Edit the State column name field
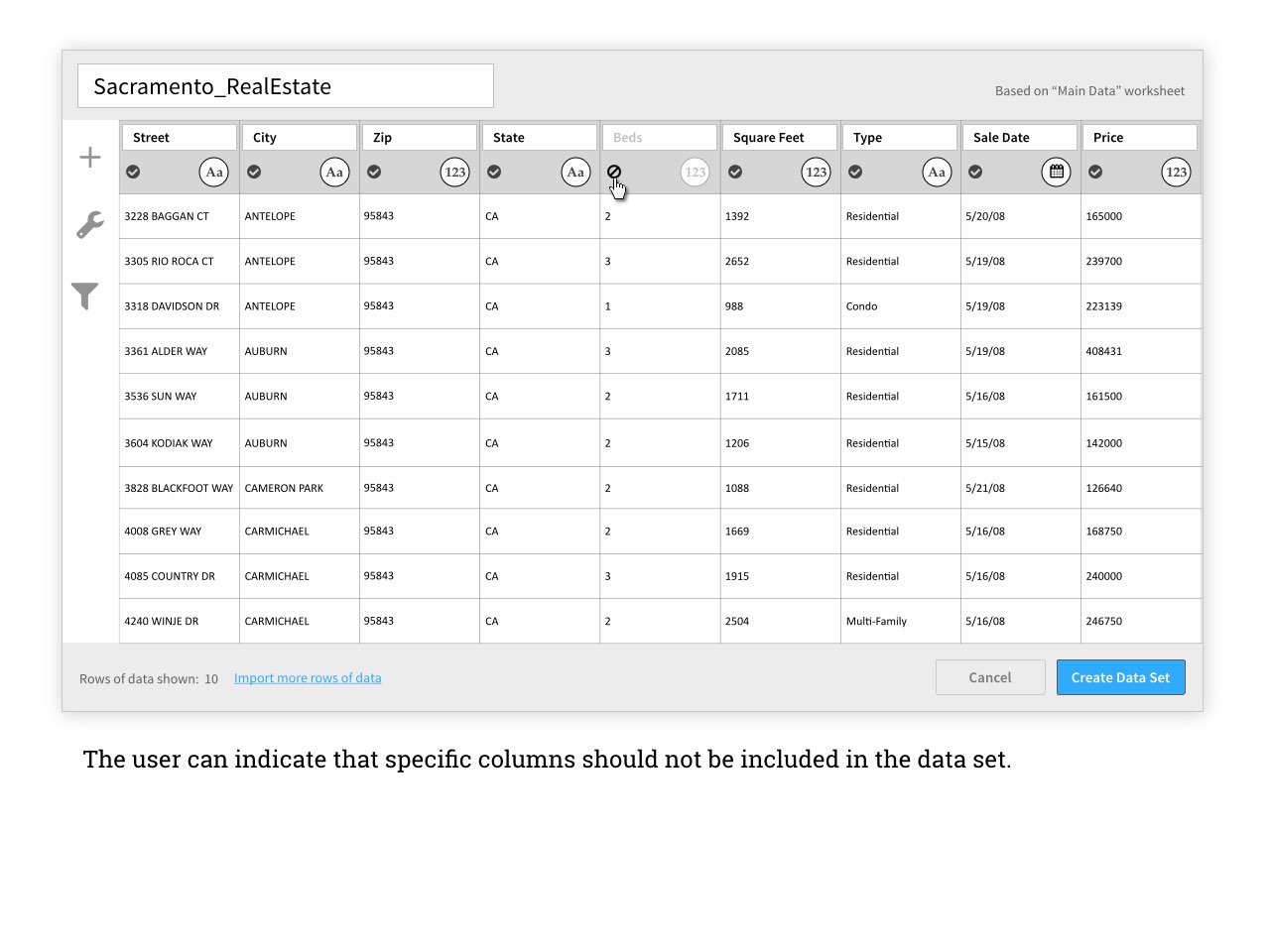Screen dimensions: 1270x952 tap(540, 138)
